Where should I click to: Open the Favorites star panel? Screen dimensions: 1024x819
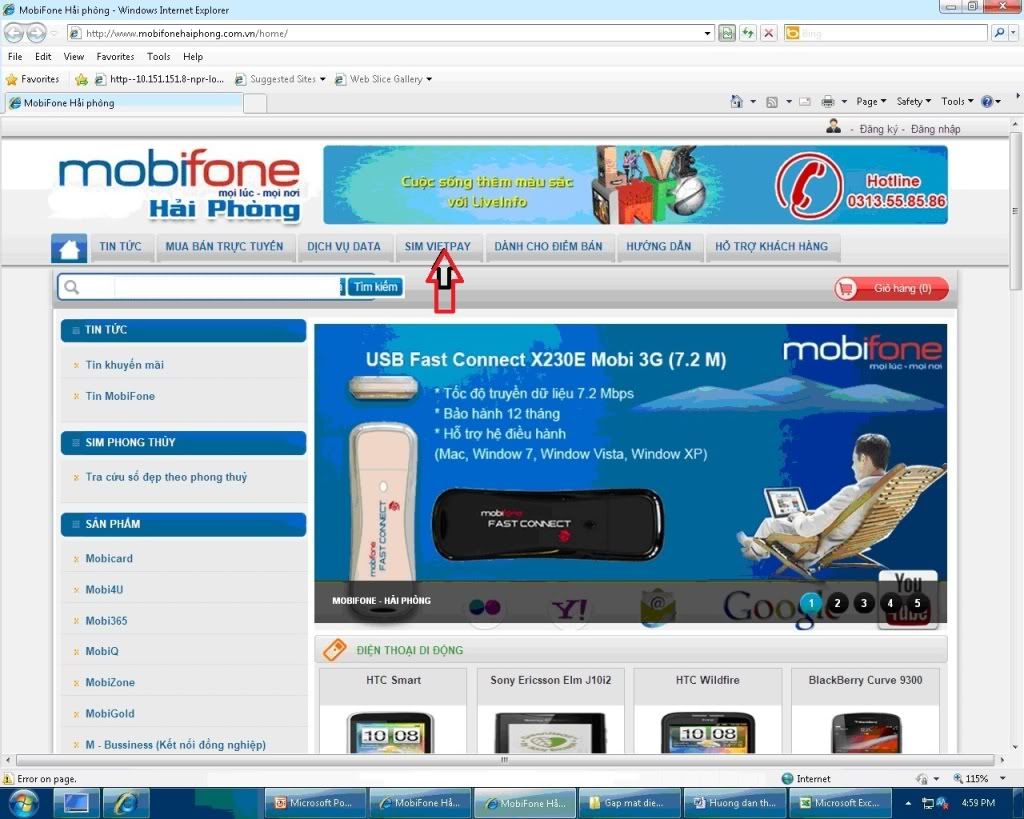[x=32, y=79]
